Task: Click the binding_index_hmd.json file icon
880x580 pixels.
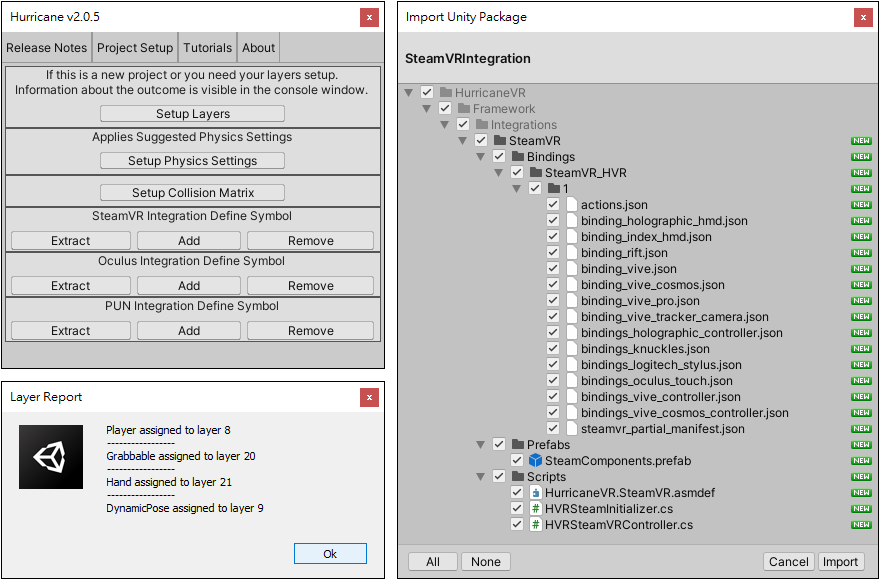Action: pyautogui.click(x=572, y=236)
